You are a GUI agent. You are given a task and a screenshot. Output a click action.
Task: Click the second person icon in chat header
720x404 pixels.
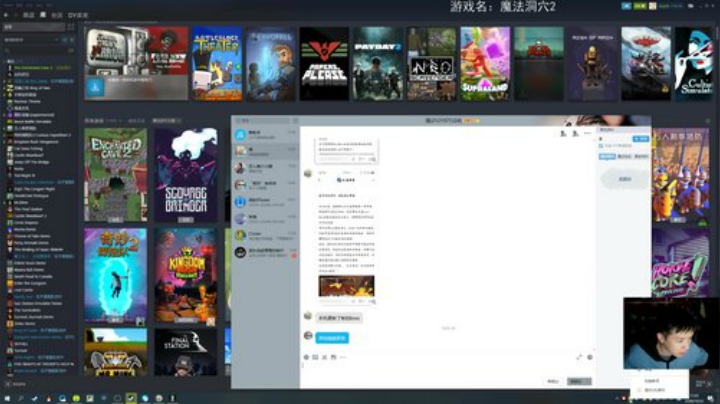(x=575, y=133)
